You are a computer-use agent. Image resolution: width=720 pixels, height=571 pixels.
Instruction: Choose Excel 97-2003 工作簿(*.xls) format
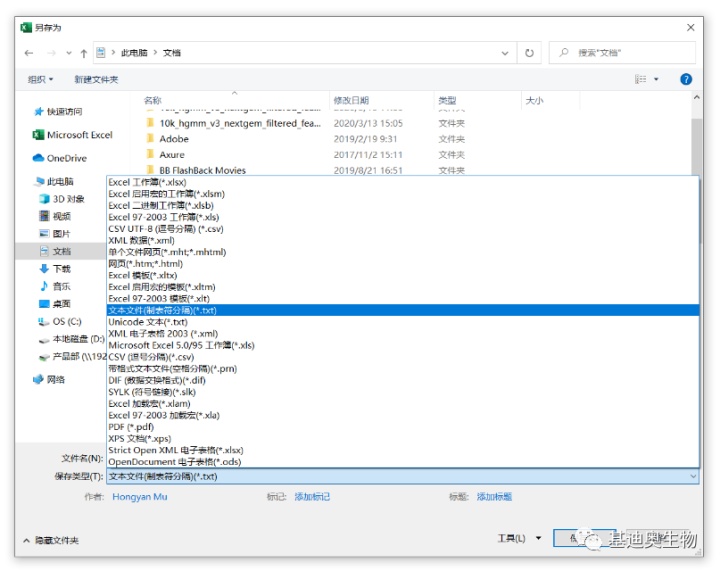coord(403,218)
